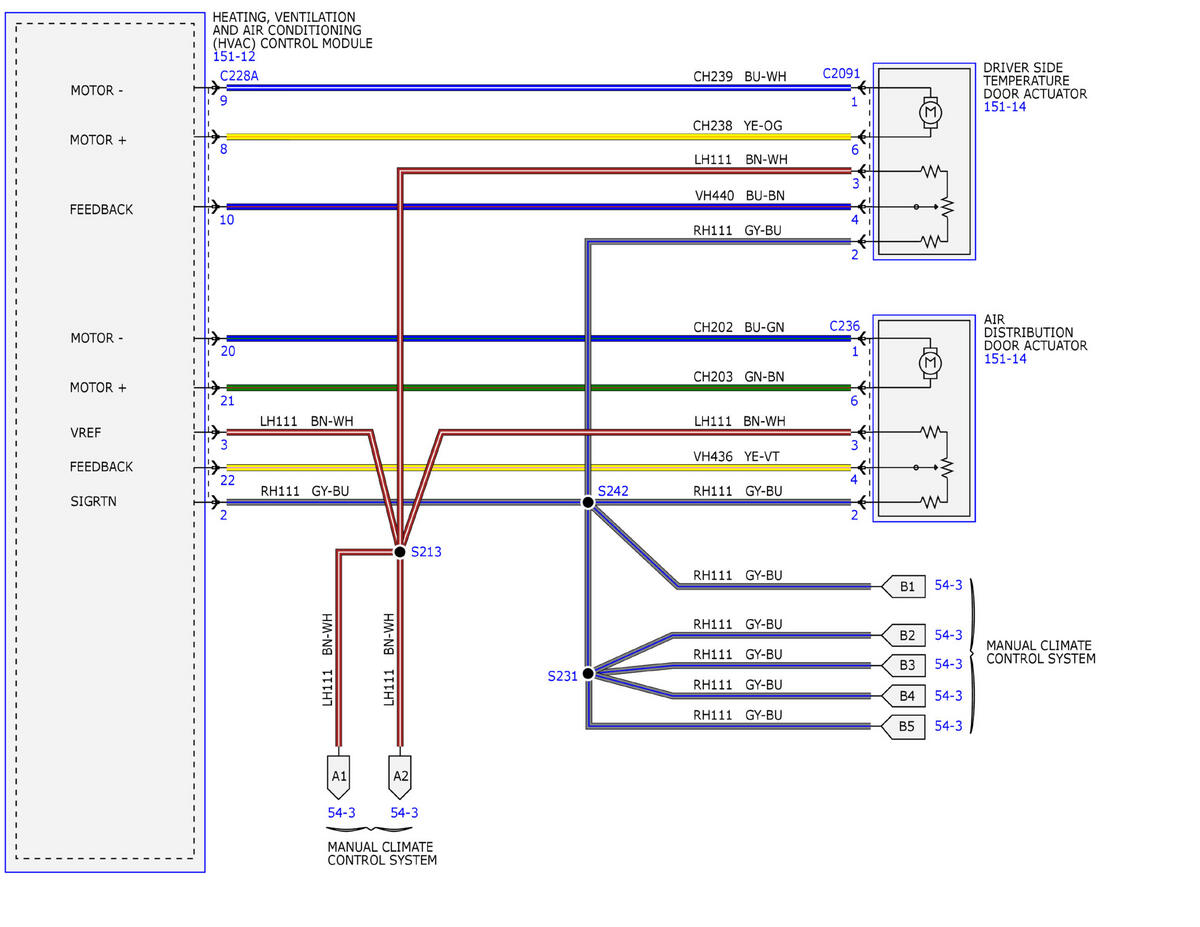
Task: Click the DRIVER SIDE TEMPERATURE DOOR ACTUATOR title
Action: click(x=1035, y=81)
